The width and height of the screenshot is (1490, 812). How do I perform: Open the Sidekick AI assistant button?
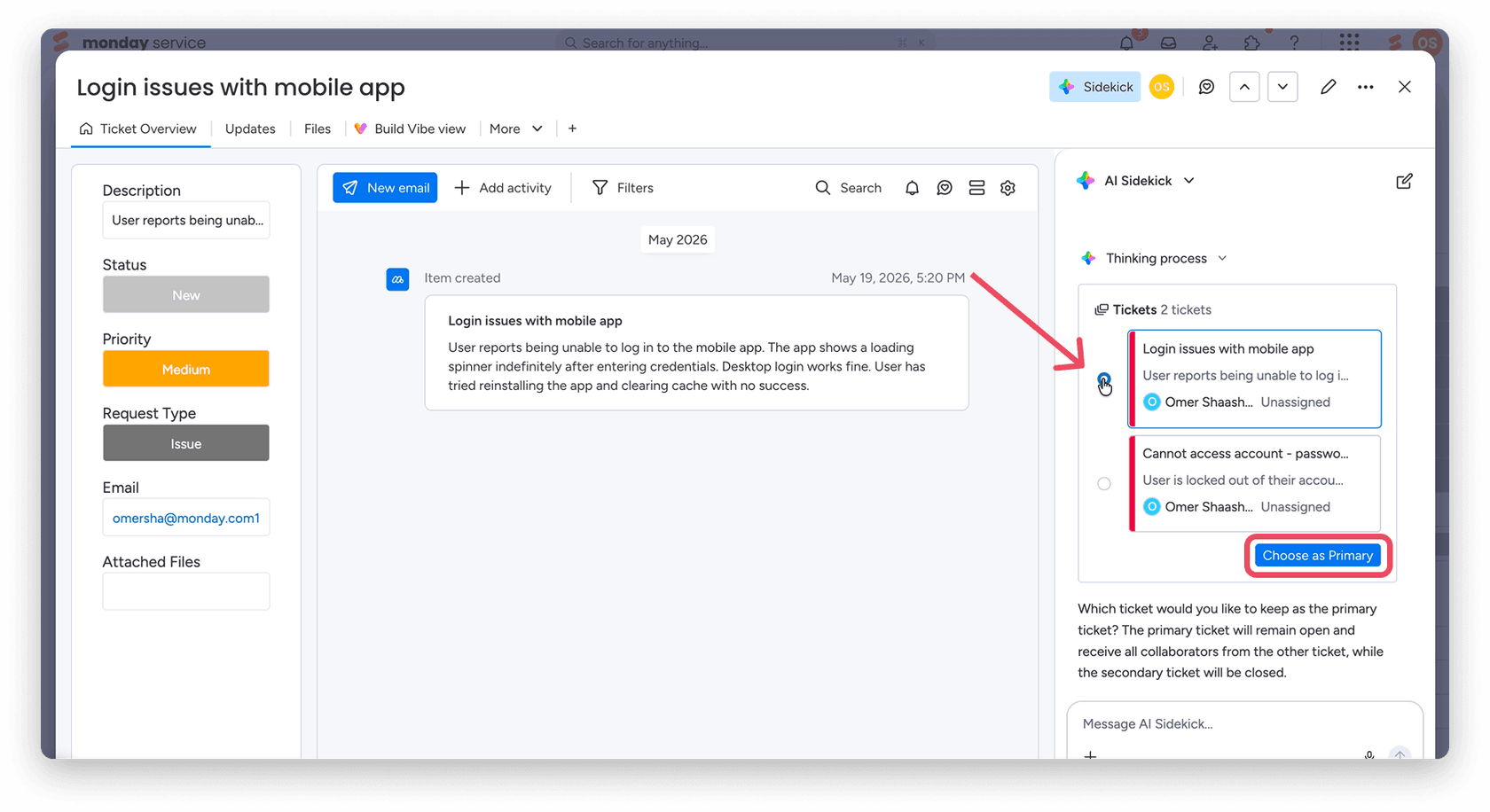(1094, 87)
